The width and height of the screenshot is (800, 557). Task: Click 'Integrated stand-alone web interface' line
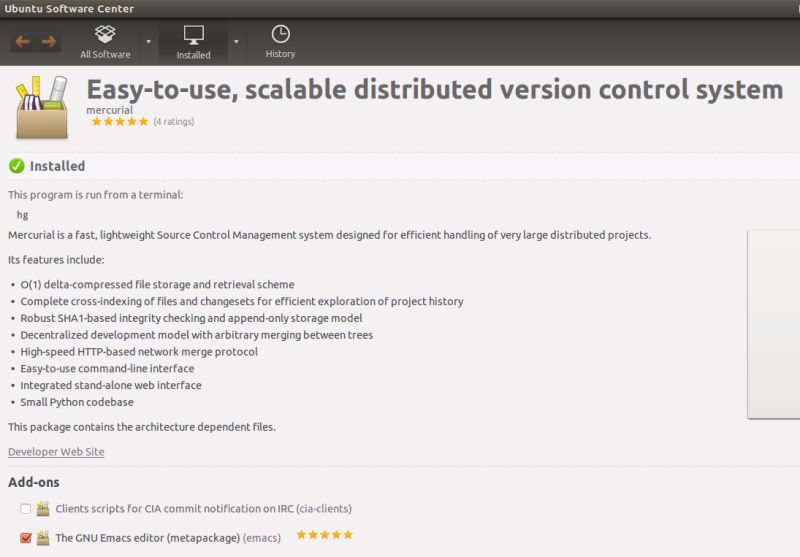coord(111,385)
